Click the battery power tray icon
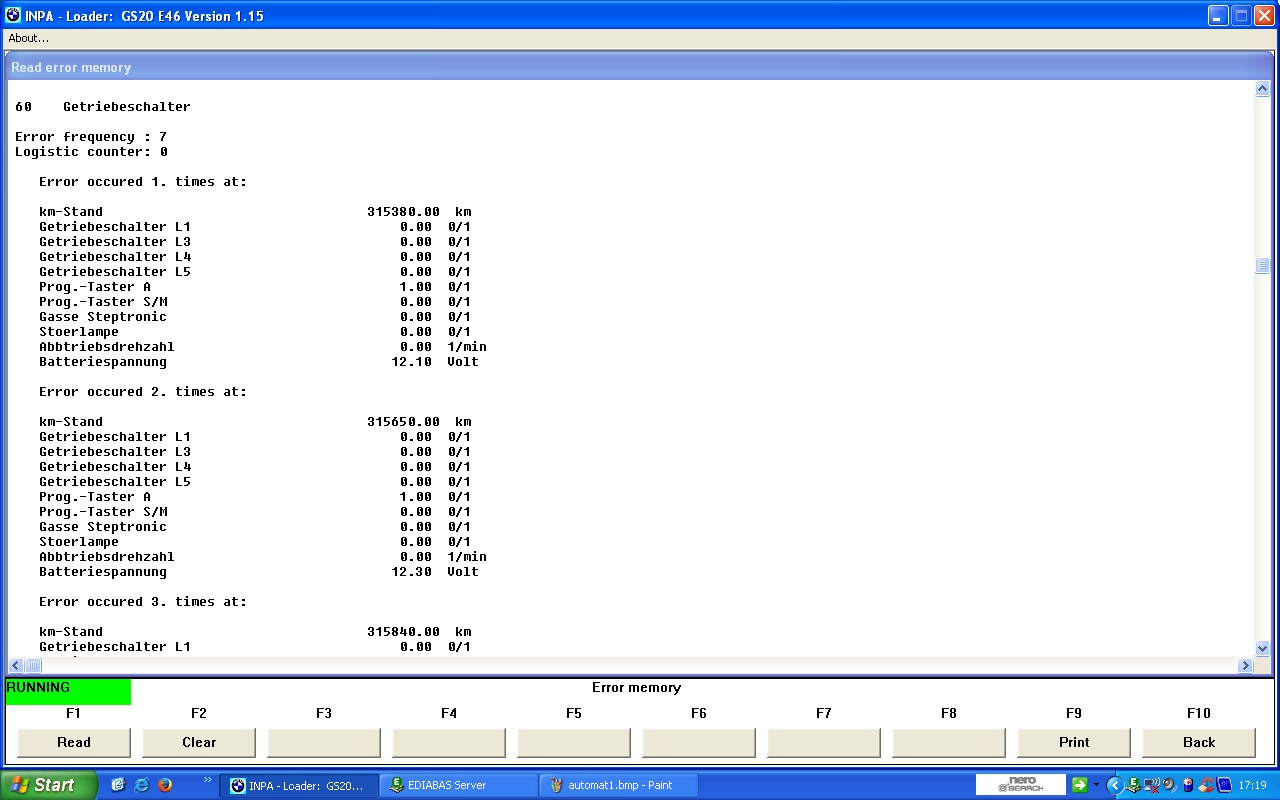Screen dimensions: 1280x800 pos(1187,785)
